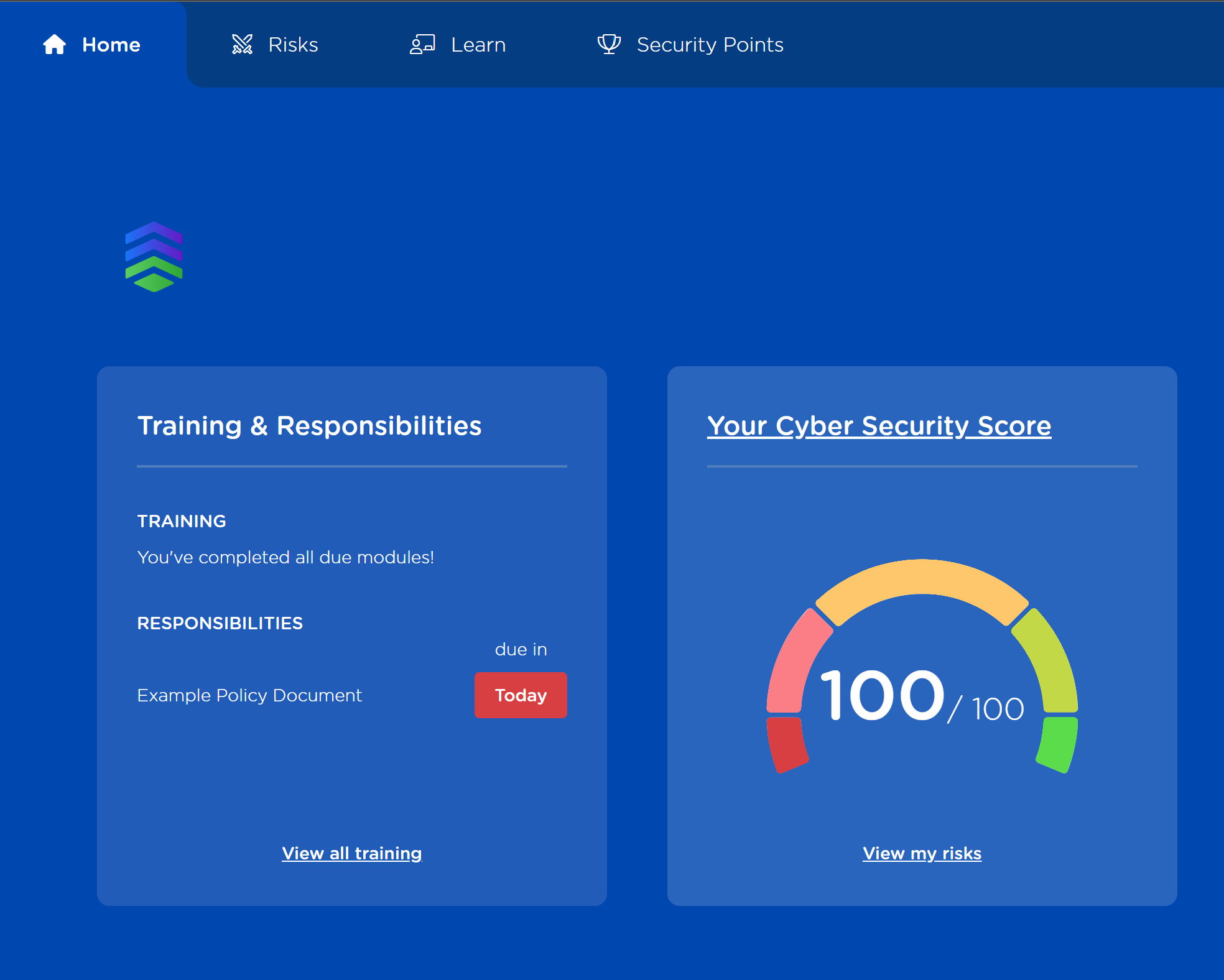The width and height of the screenshot is (1224, 980).
Task: Click the dark red gauge segment
Action: [x=786, y=744]
